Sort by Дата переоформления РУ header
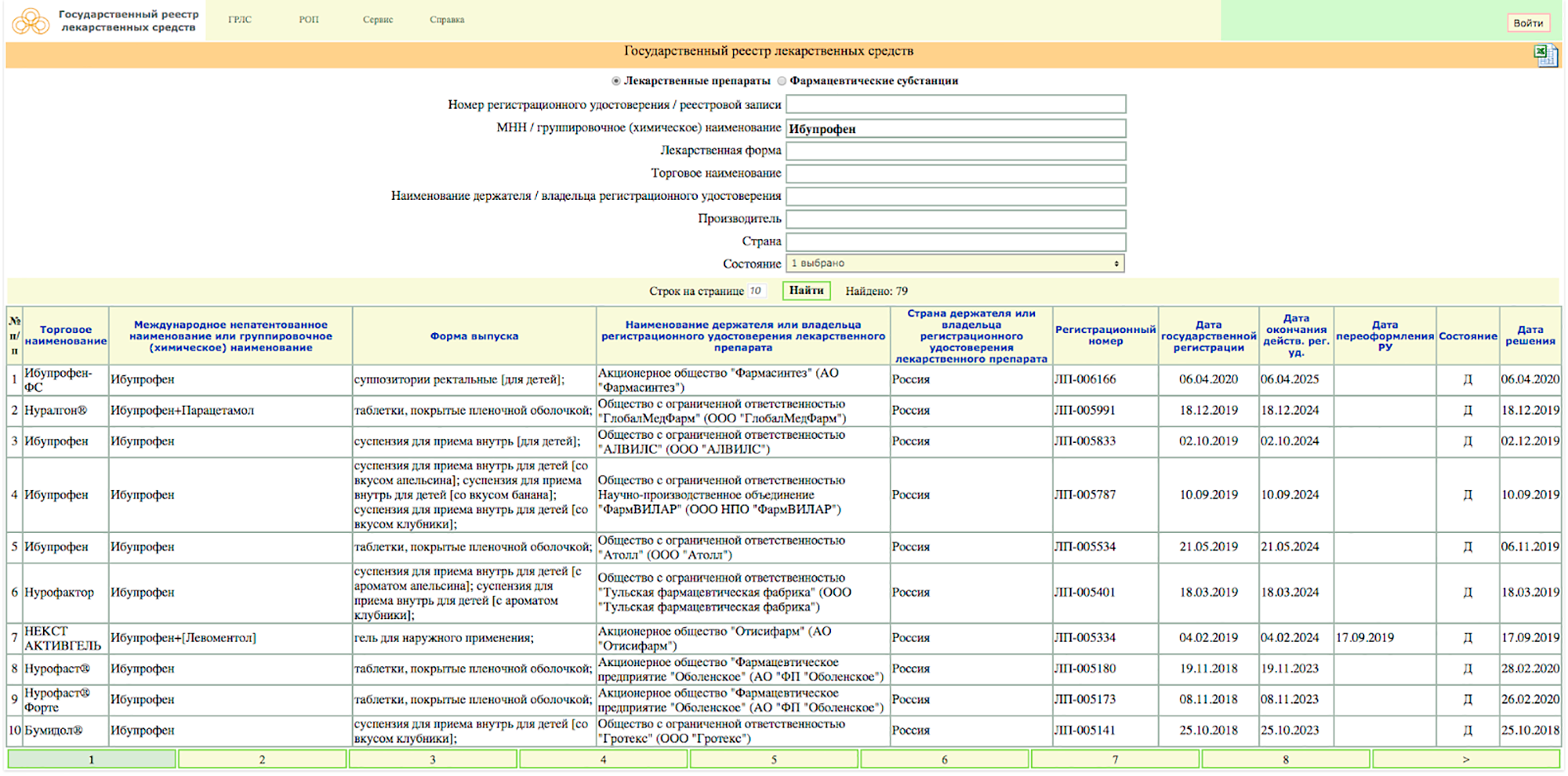1568x776 pixels. coord(1385,335)
